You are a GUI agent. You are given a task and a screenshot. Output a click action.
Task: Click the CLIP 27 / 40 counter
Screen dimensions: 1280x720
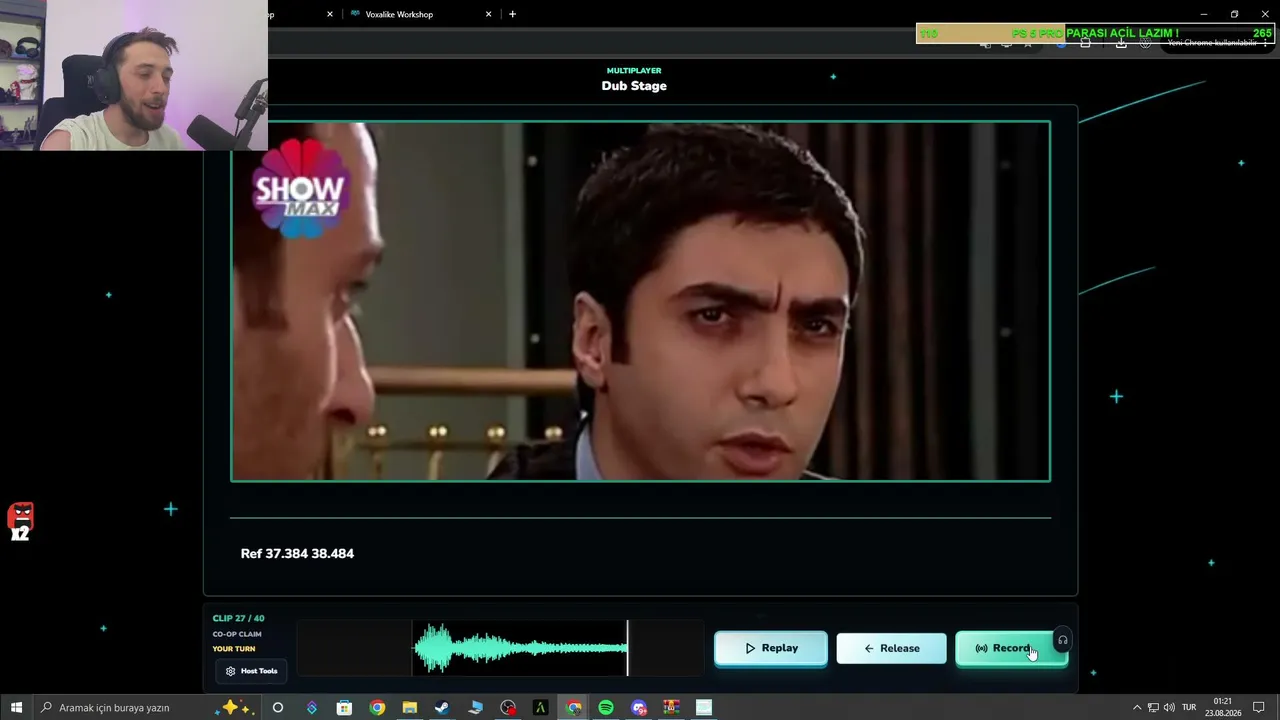pyautogui.click(x=238, y=618)
